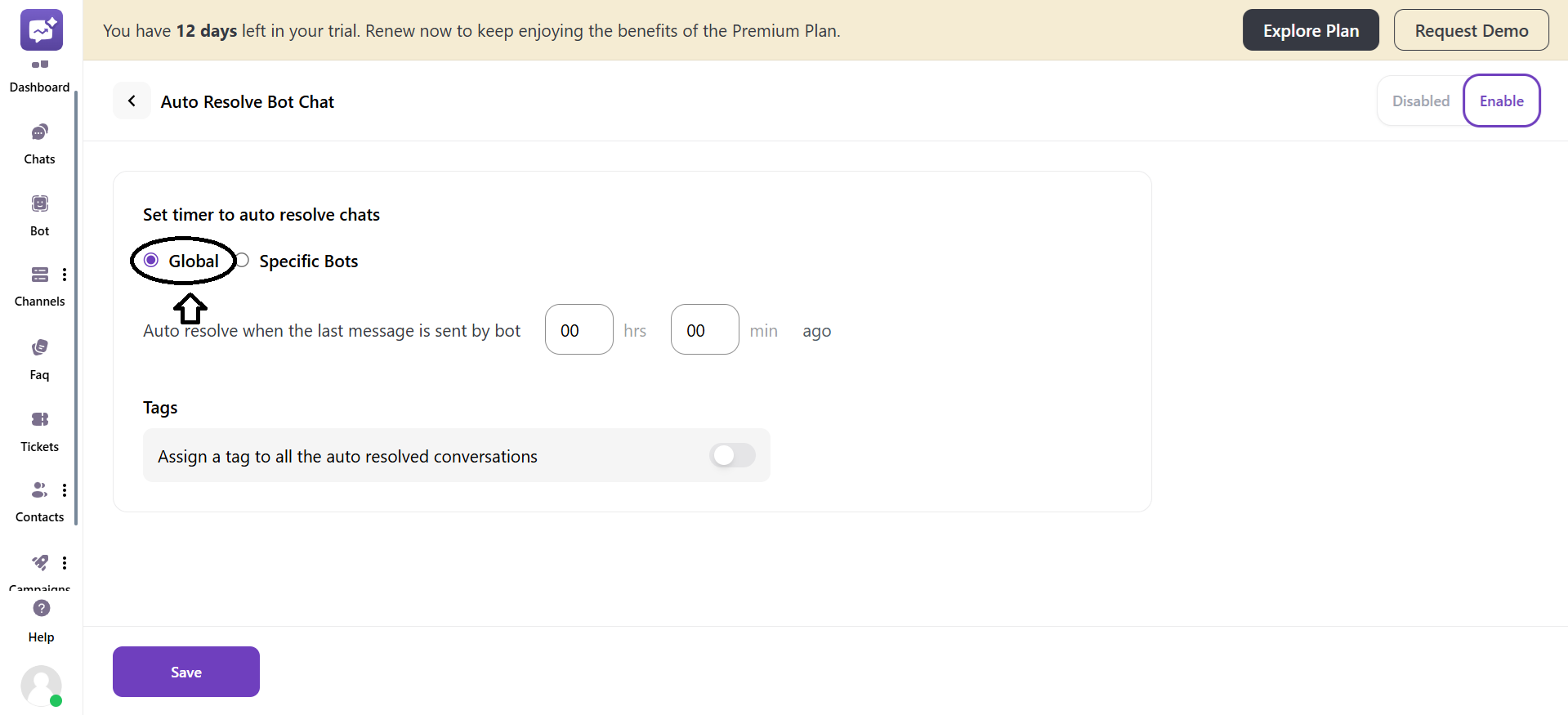Expand Campaigns three-dot options menu

coord(65,562)
